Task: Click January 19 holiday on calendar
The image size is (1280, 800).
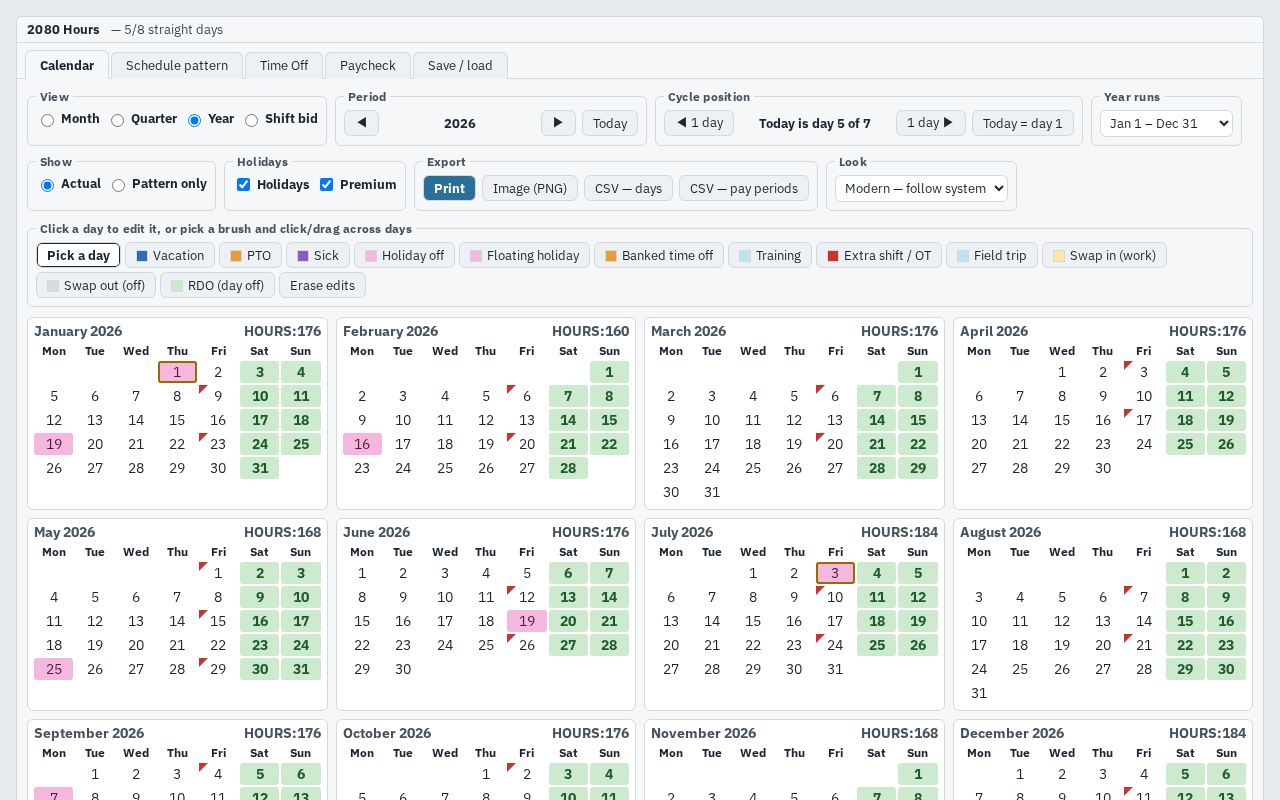Action: coord(54,444)
